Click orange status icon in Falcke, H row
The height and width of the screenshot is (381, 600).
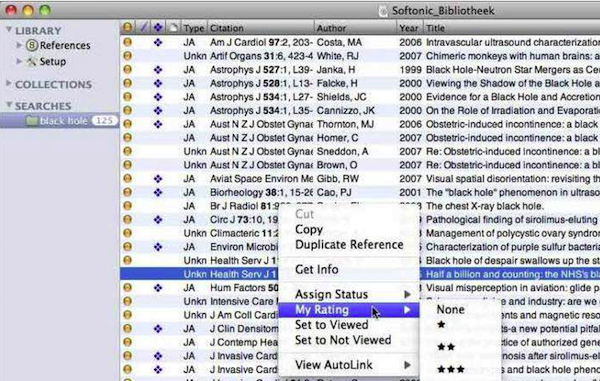coord(127,83)
